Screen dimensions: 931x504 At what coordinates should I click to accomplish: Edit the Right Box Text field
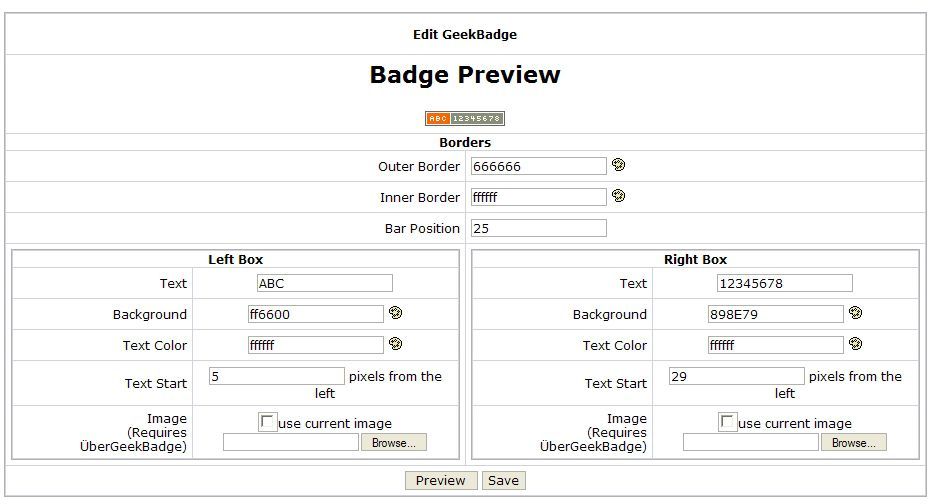pos(784,283)
